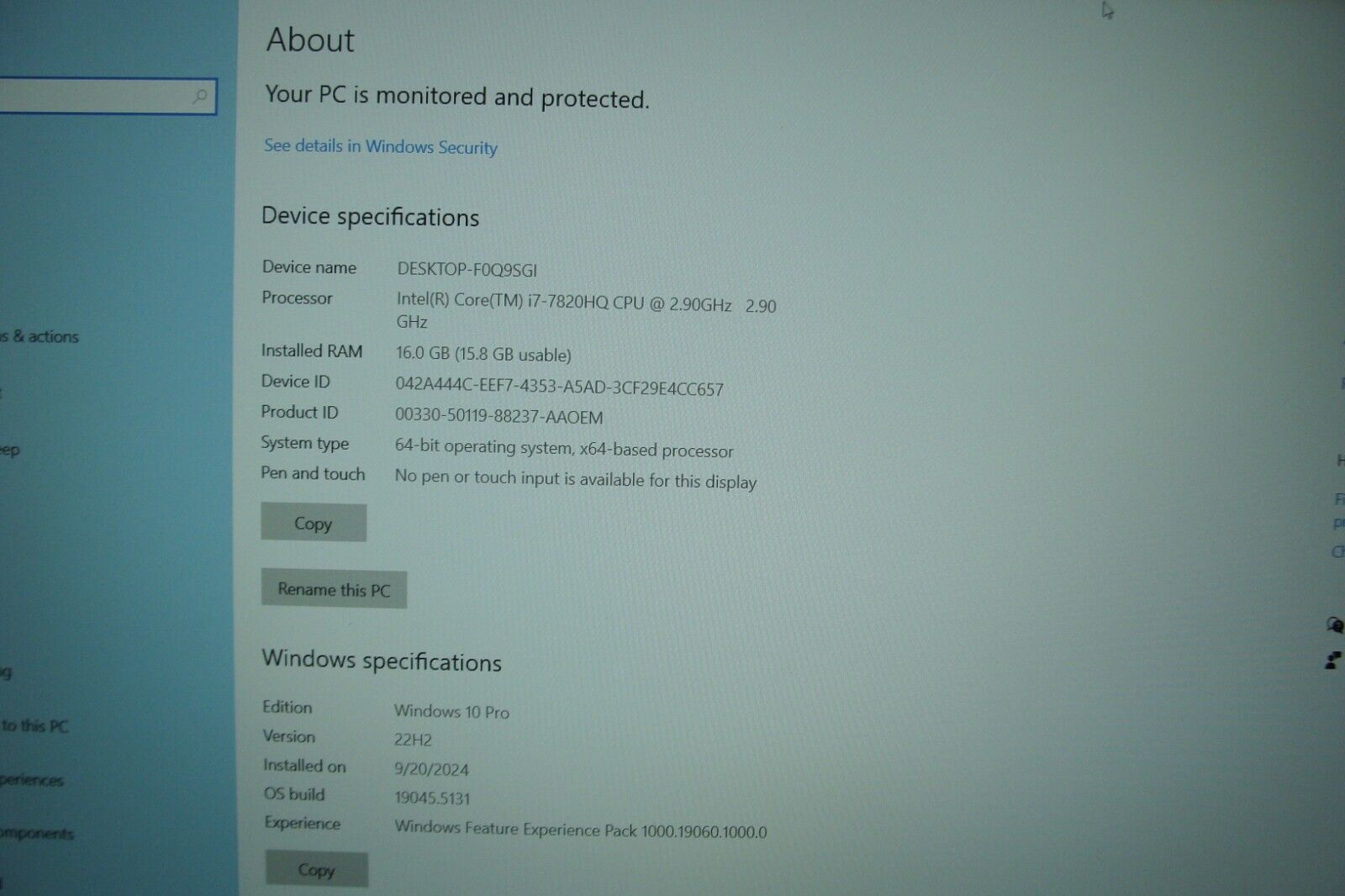Select installed on date 9/20/2024
Image resolution: width=1345 pixels, height=896 pixels.
tap(431, 769)
